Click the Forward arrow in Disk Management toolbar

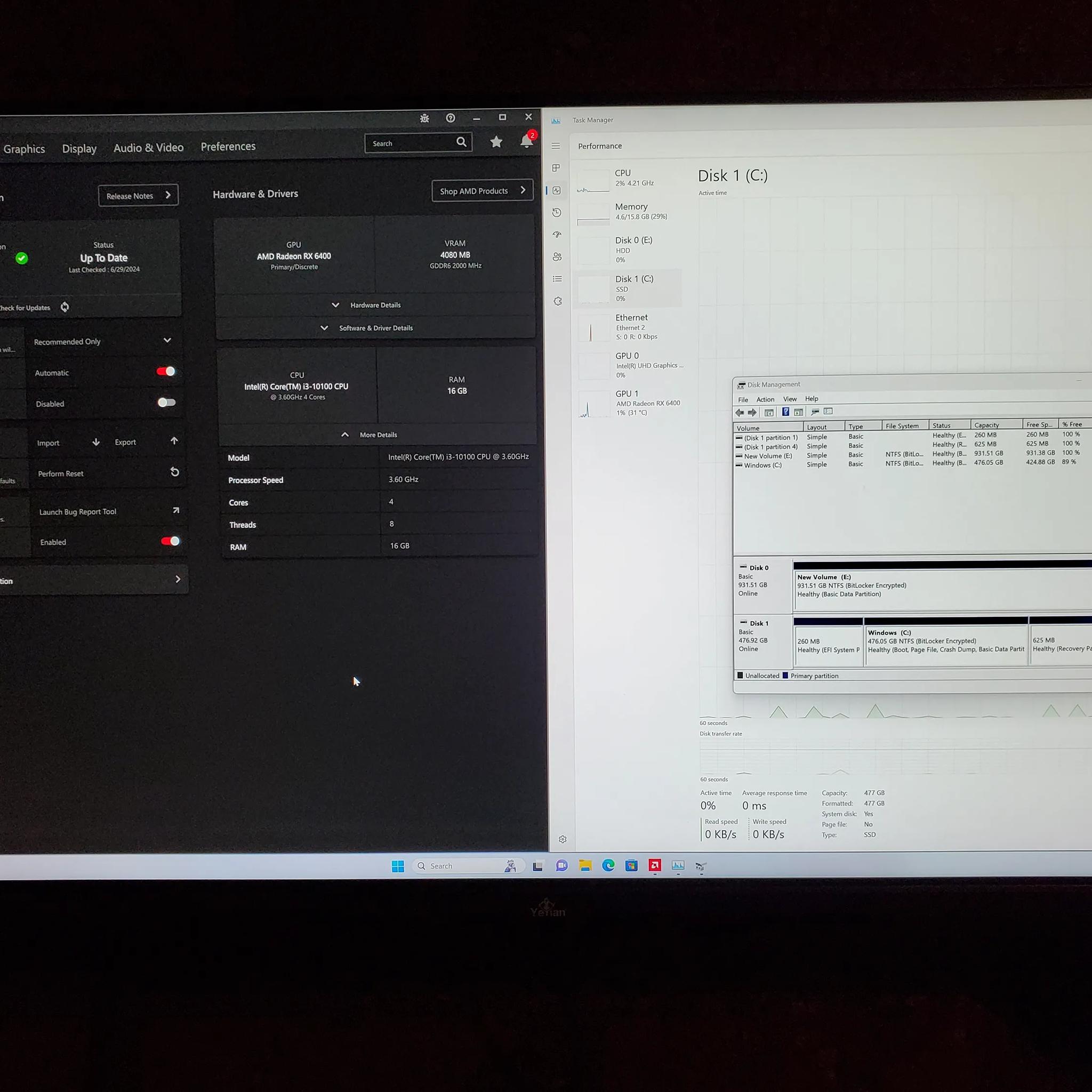coord(752,413)
